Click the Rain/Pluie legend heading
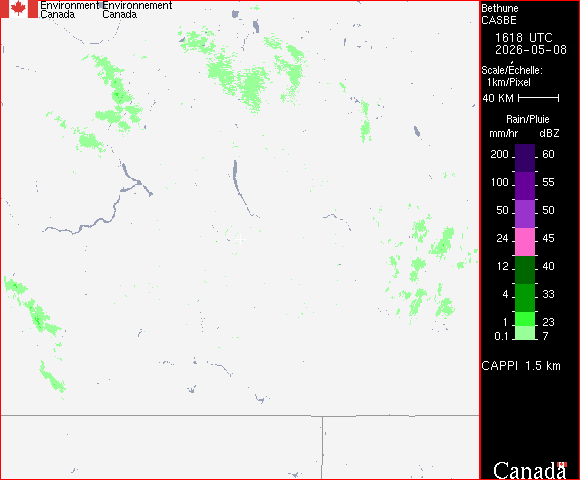This screenshot has height=480, width=580. 527,119
